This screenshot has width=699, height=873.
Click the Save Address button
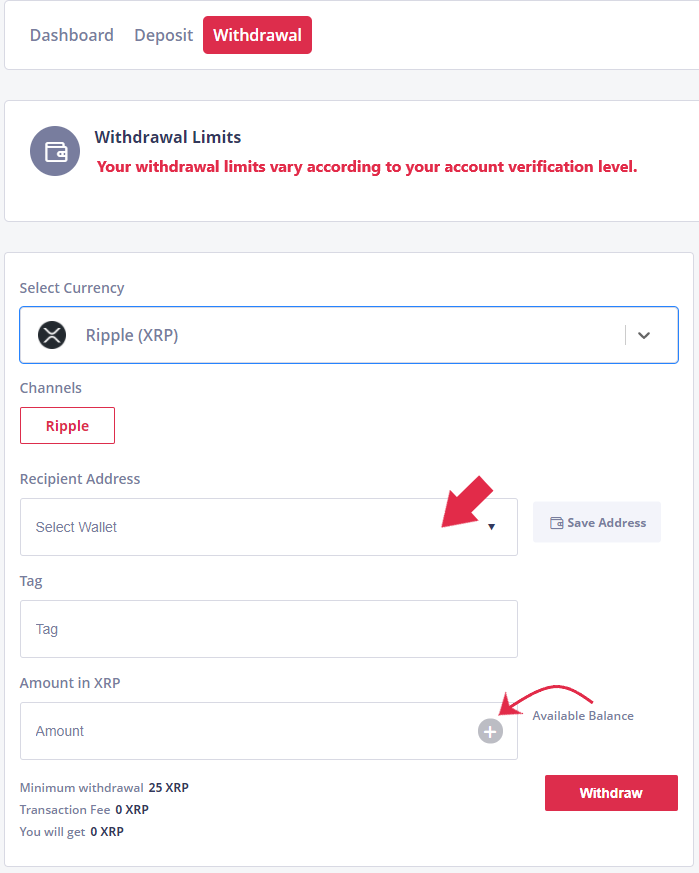click(597, 522)
